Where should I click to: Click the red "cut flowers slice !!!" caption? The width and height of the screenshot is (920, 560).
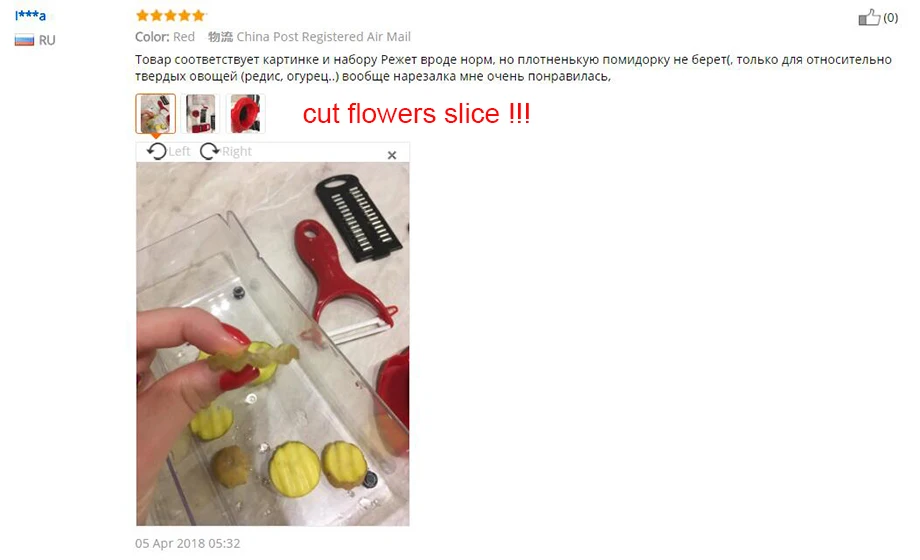(x=417, y=113)
